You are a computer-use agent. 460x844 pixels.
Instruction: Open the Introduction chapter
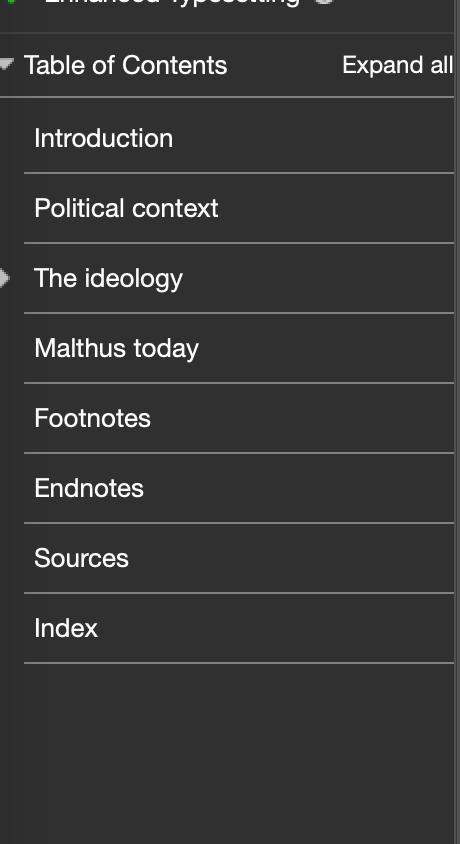(103, 138)
